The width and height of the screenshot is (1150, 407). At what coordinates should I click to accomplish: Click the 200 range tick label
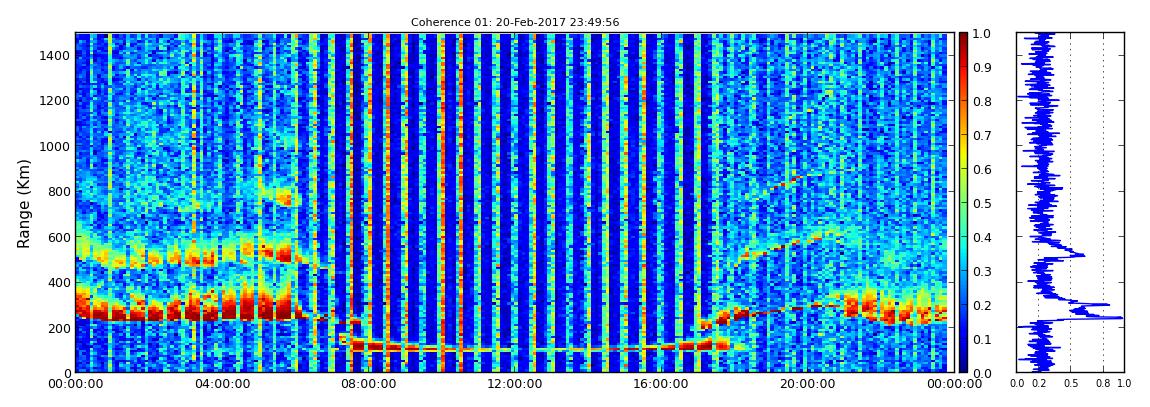tap(59, 328)
